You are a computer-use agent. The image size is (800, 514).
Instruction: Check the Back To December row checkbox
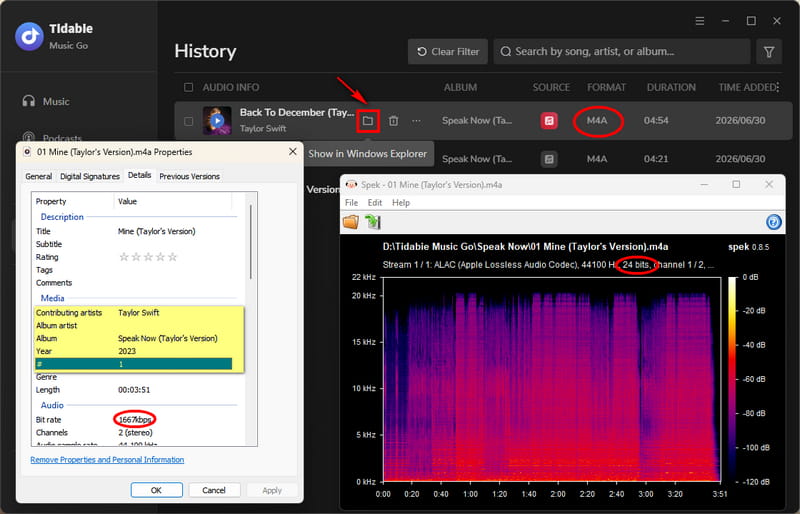[188, 121]
